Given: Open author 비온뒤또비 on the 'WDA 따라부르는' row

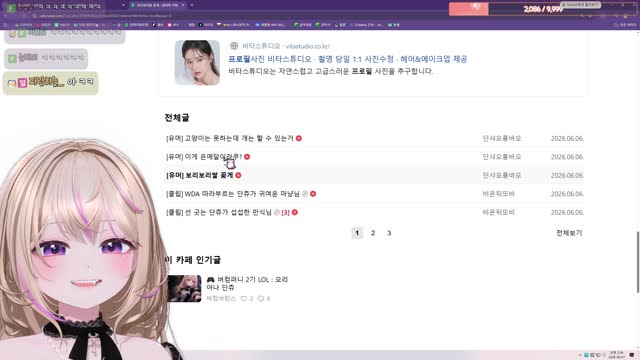Looking at the screenshot, I should (498, 194).
